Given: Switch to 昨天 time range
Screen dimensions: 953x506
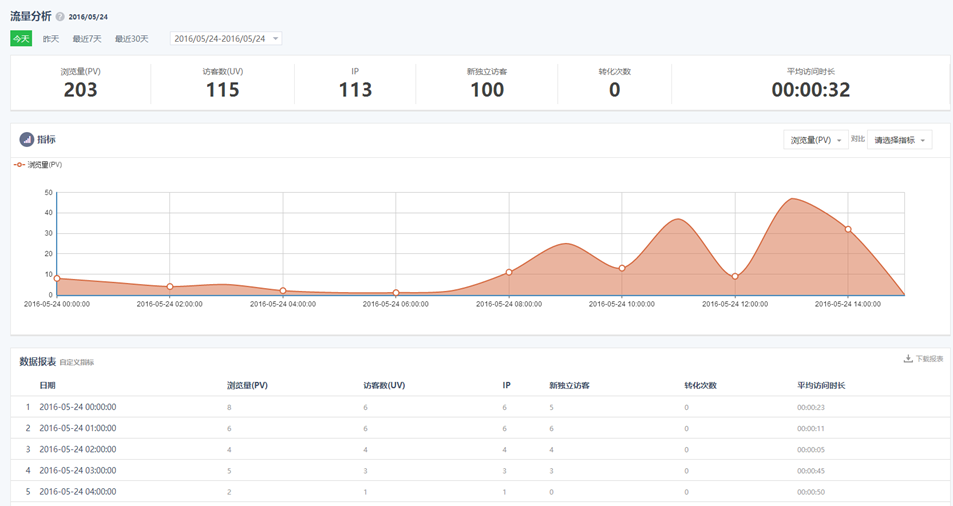Looking at the screenshot, I should pos(50,38).
